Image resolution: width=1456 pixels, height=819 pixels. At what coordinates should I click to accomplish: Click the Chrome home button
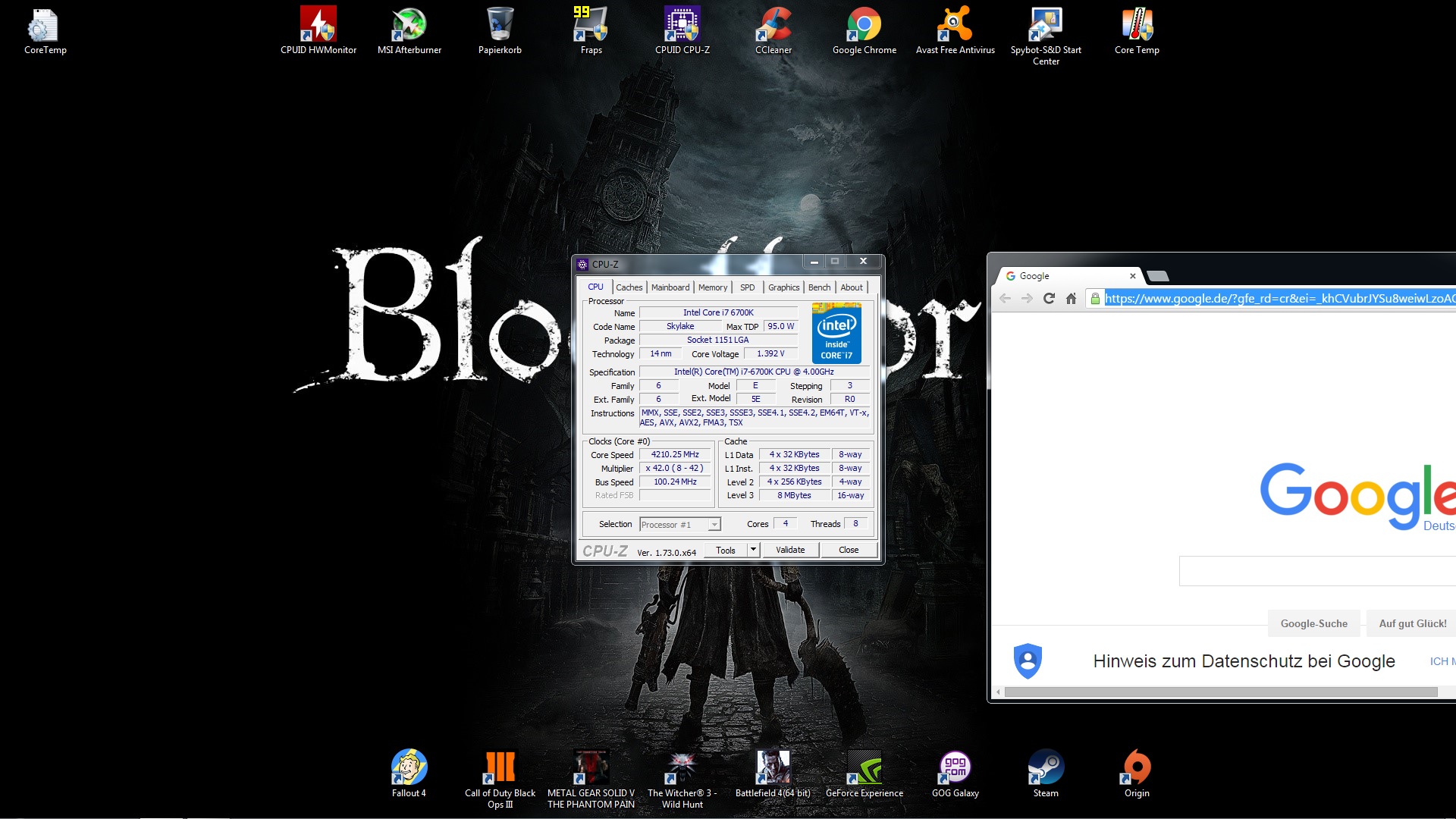[1071, 299]
